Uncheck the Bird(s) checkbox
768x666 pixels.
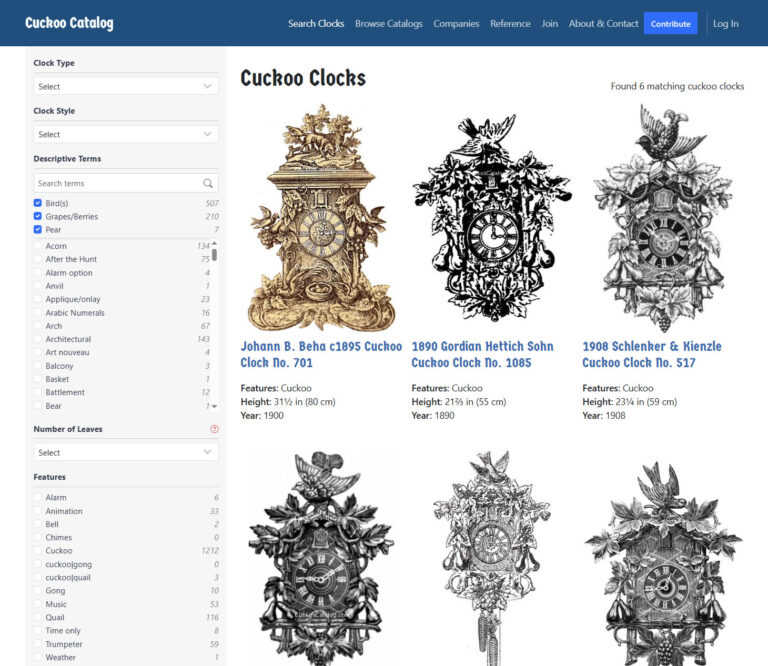coord(38,203)
